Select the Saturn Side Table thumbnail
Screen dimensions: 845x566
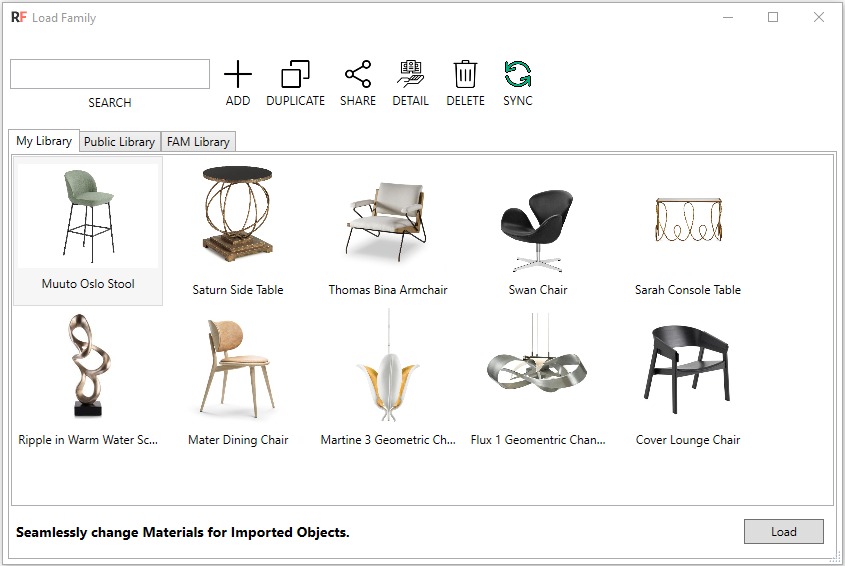pos(238,214)
